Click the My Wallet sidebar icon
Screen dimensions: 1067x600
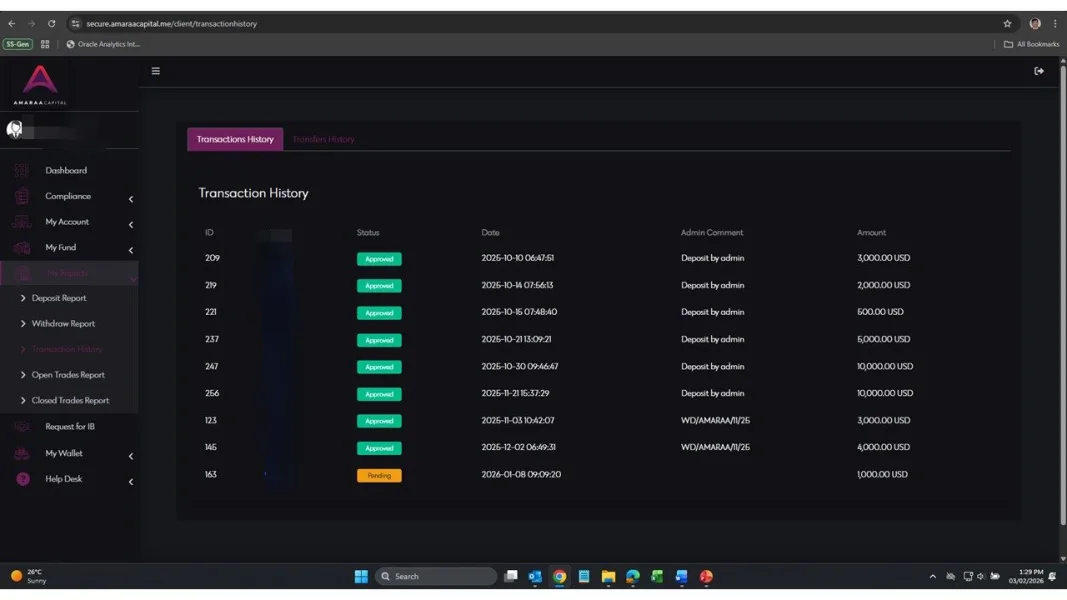point(22,454)
